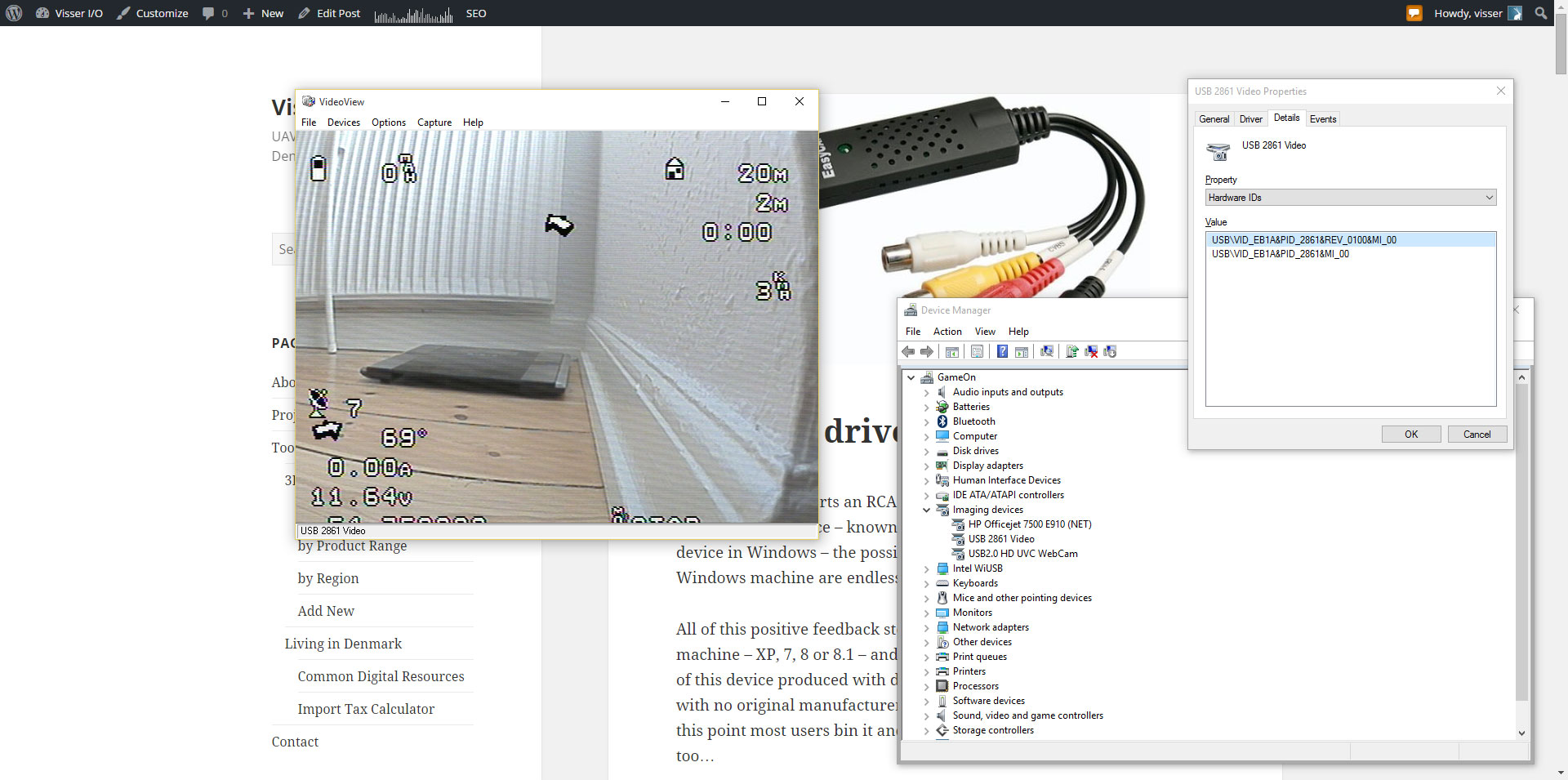Open the Properties toolbar icon in Device Manager
This screenshot has width=1568, height=780.
point(977,351)
